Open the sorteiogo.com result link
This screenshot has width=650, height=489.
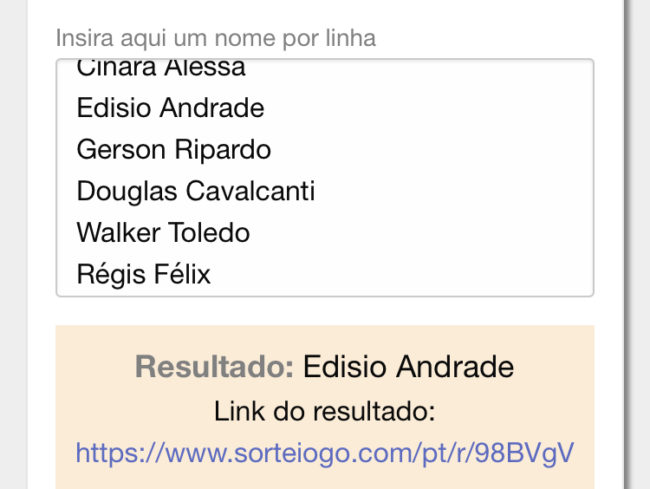(x=325, y=453)
